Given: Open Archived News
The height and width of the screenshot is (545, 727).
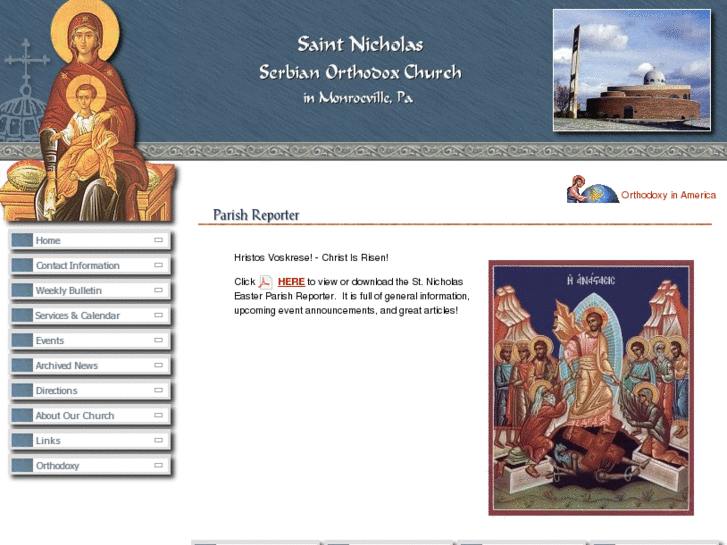Looking at the screenshot, I should 90,365.
